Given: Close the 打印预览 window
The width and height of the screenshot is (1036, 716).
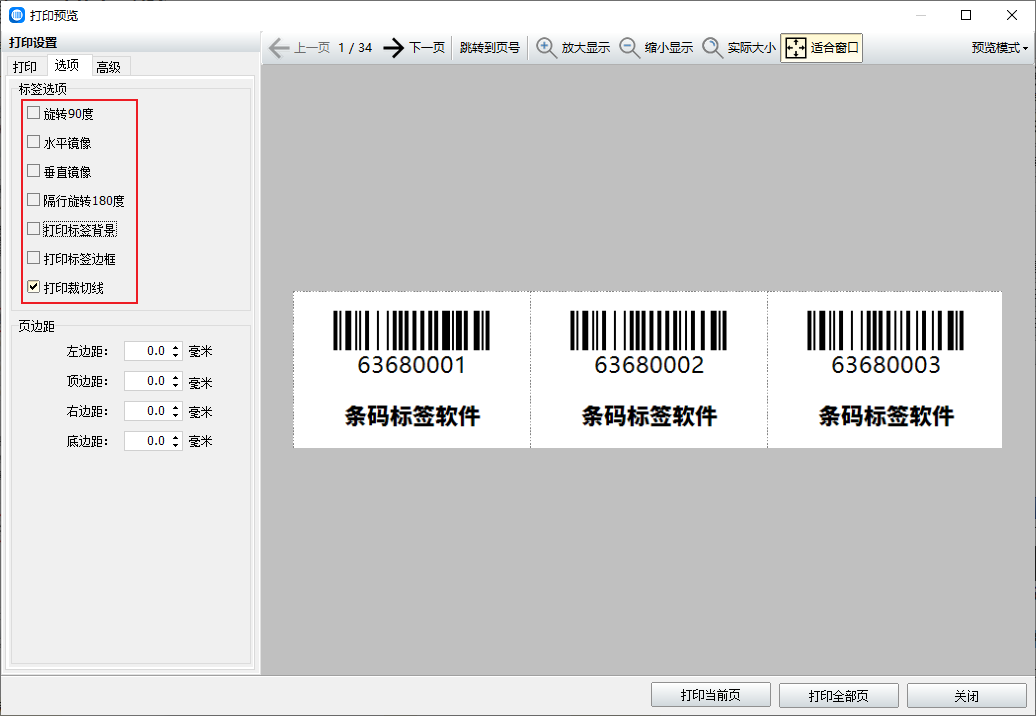Looking at the screenshot, I should click(1012, 15).
